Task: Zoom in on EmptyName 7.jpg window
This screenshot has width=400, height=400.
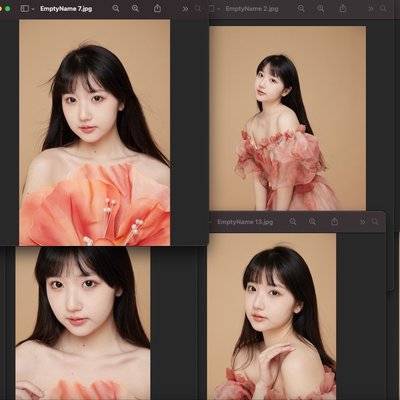Action: click(135, 9)
